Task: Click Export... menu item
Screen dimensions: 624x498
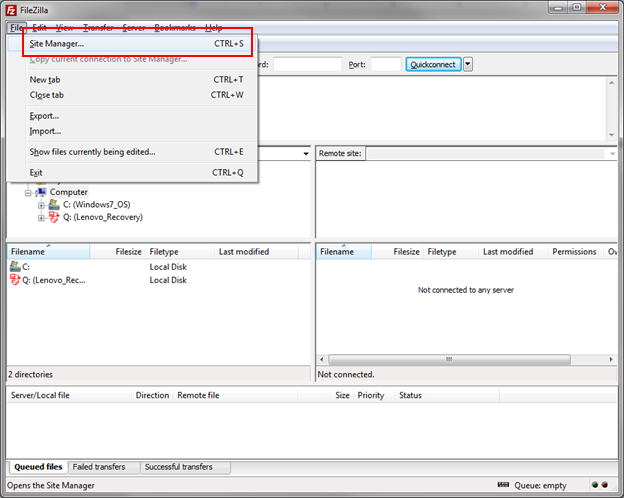Action: coord(133,116)
